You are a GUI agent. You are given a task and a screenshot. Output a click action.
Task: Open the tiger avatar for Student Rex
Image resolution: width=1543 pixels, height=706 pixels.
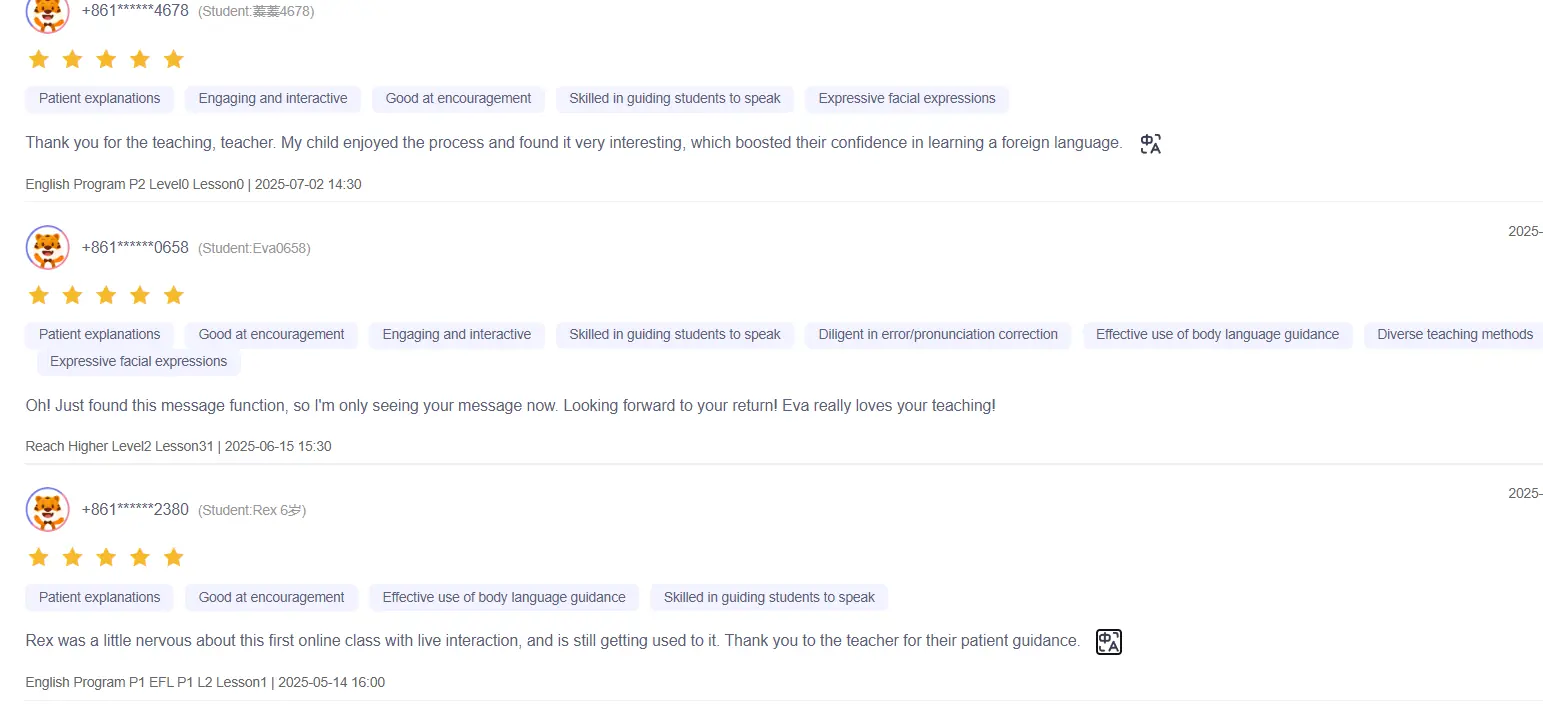tap(47, 510)
